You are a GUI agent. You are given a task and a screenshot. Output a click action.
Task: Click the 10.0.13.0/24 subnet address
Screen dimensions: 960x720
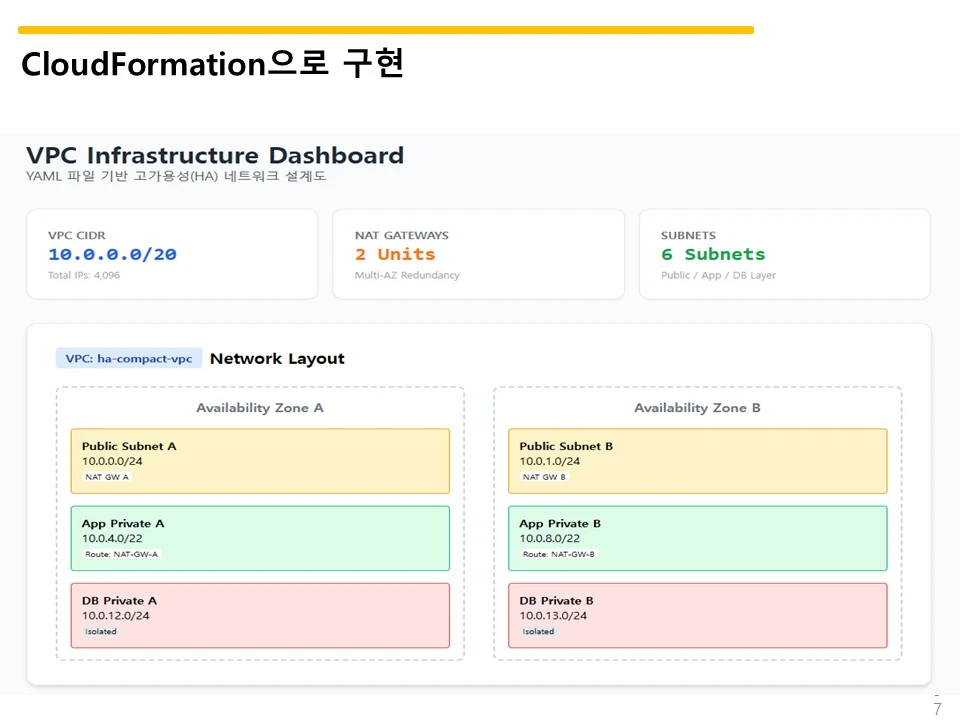553,615
